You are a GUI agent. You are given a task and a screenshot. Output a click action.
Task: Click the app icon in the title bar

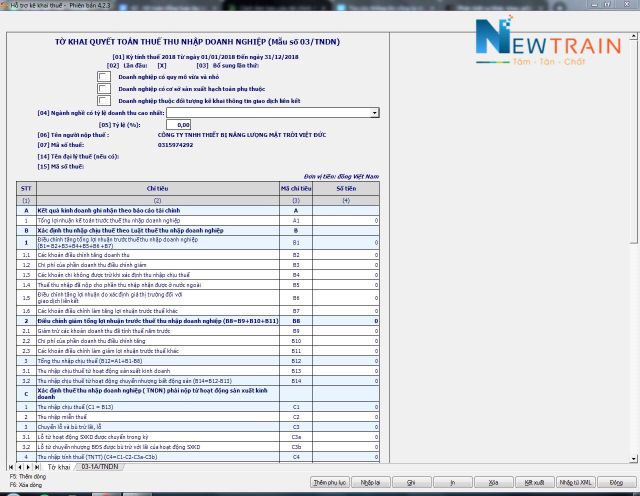pyautogui.click(x=4, y=5)
